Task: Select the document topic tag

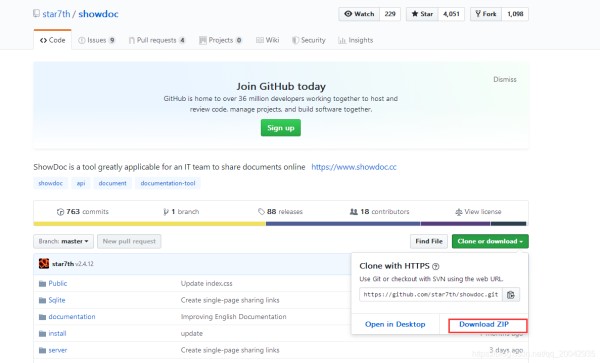Action: [112, 183]
